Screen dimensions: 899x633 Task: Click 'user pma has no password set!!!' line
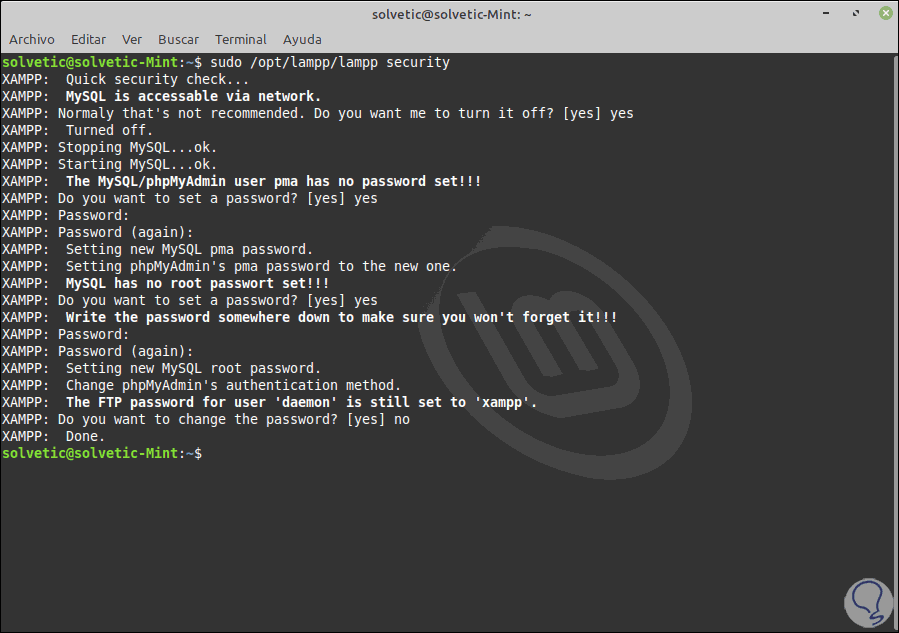(x=241, y=181)
